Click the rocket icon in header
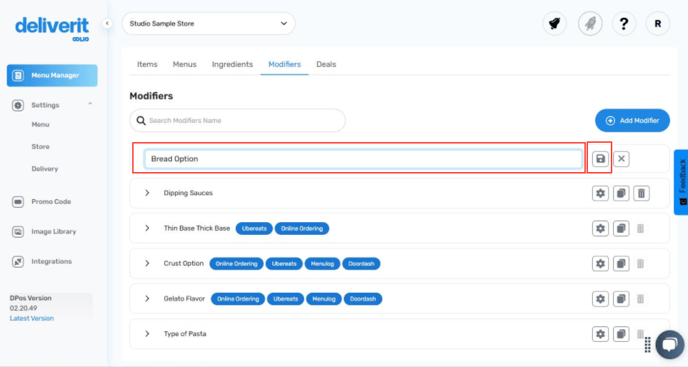Screen dimensions: 688x367 tap(590, 23)
